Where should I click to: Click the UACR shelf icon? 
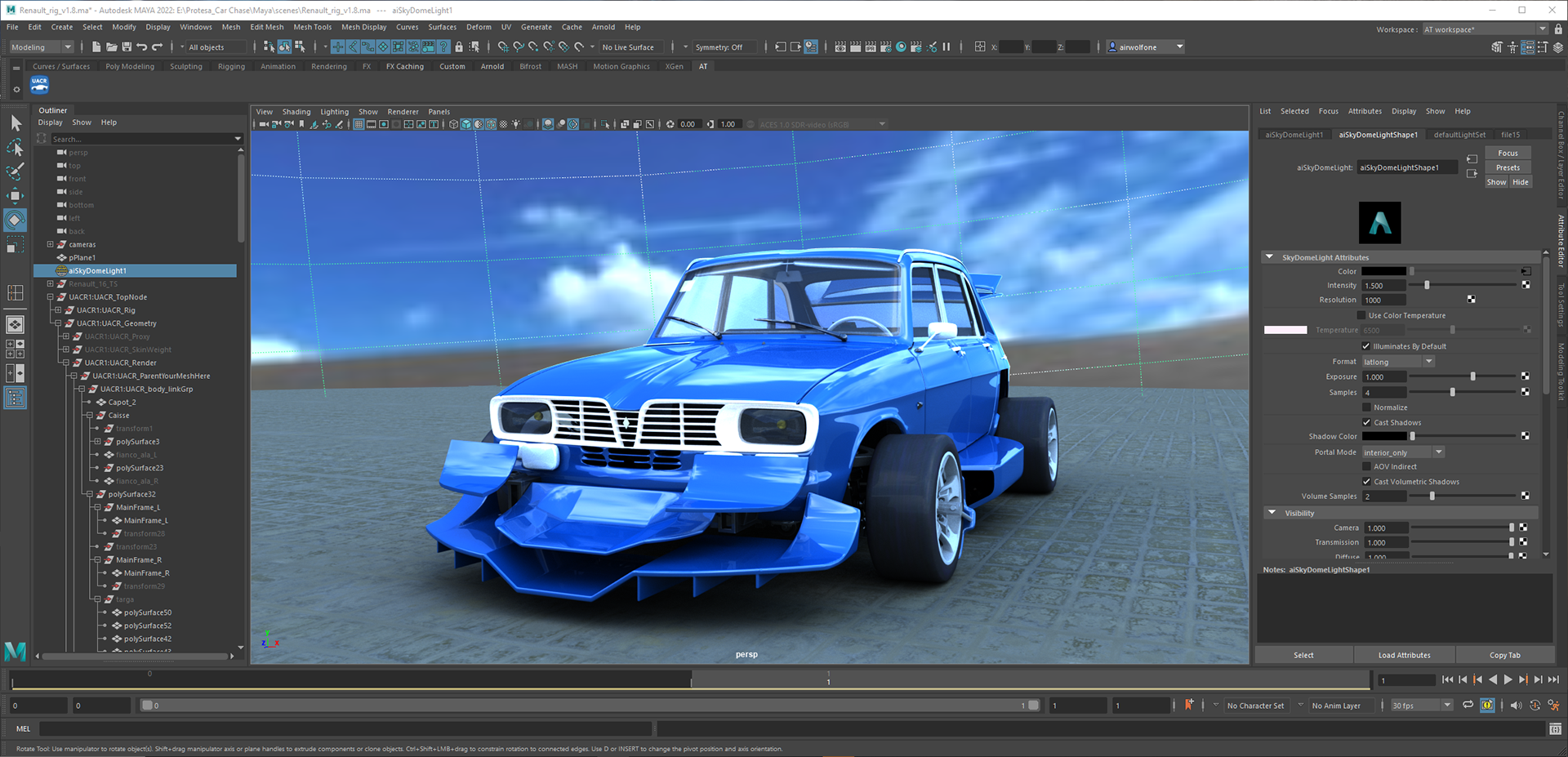pos(39,84)
